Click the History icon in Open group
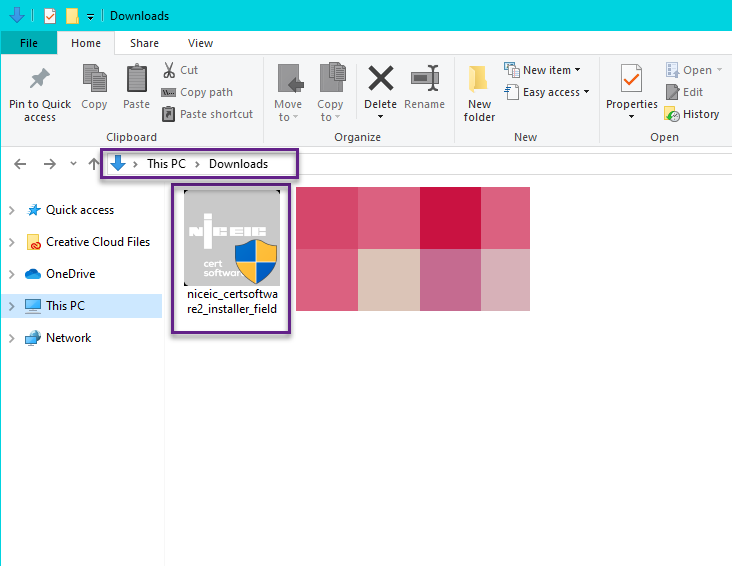 [x=673, y=114]
